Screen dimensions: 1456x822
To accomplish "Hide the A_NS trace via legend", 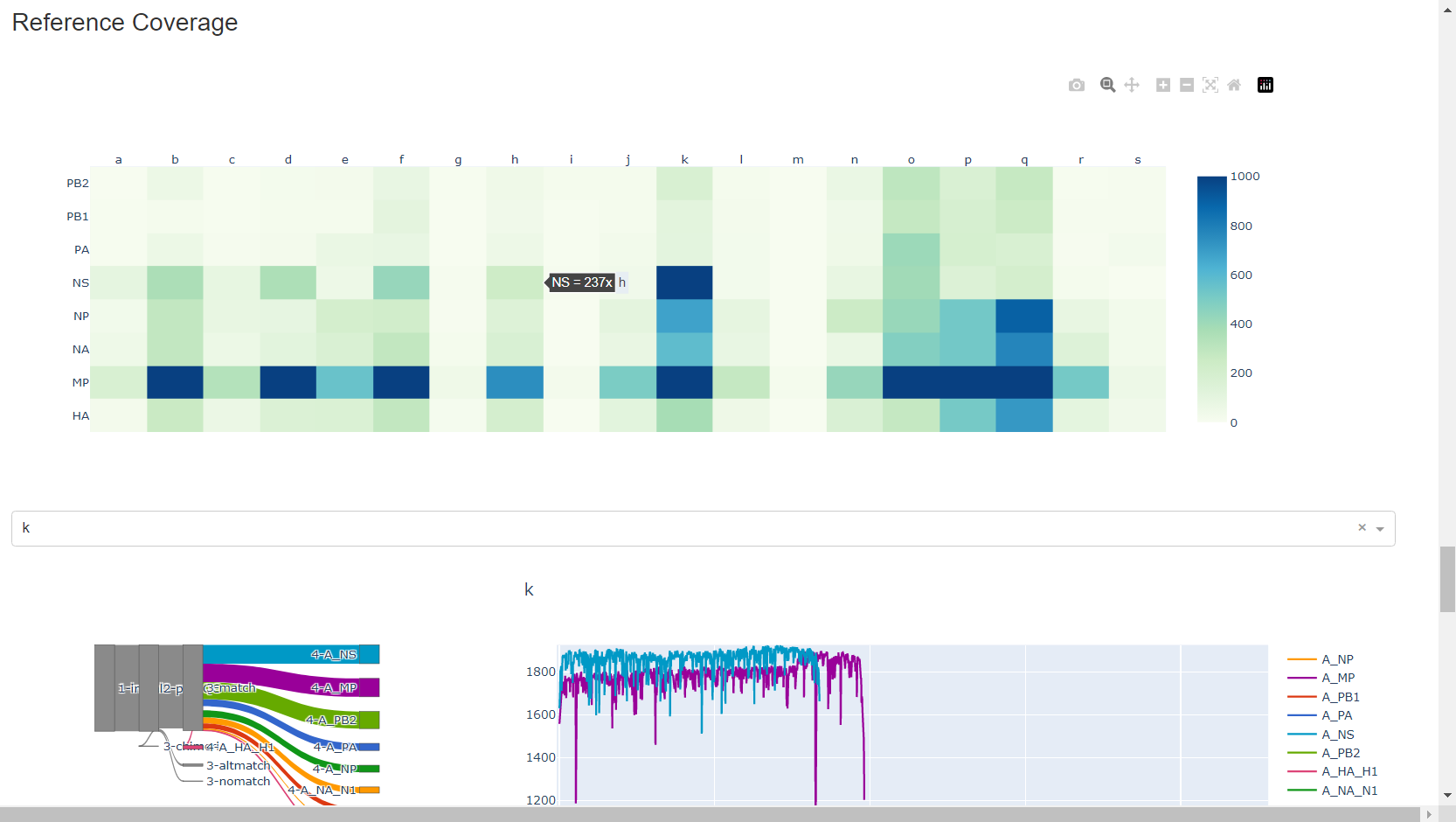I will 1337,735.
